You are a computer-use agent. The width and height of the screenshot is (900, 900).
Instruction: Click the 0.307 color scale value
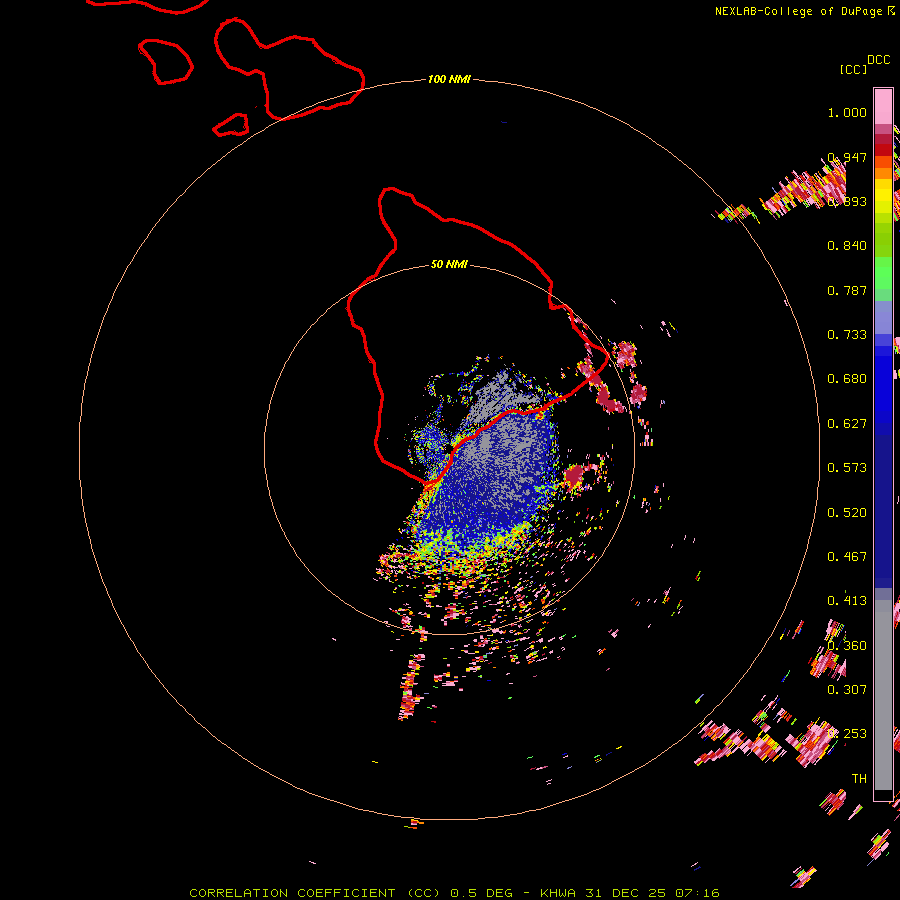point(847,690)
